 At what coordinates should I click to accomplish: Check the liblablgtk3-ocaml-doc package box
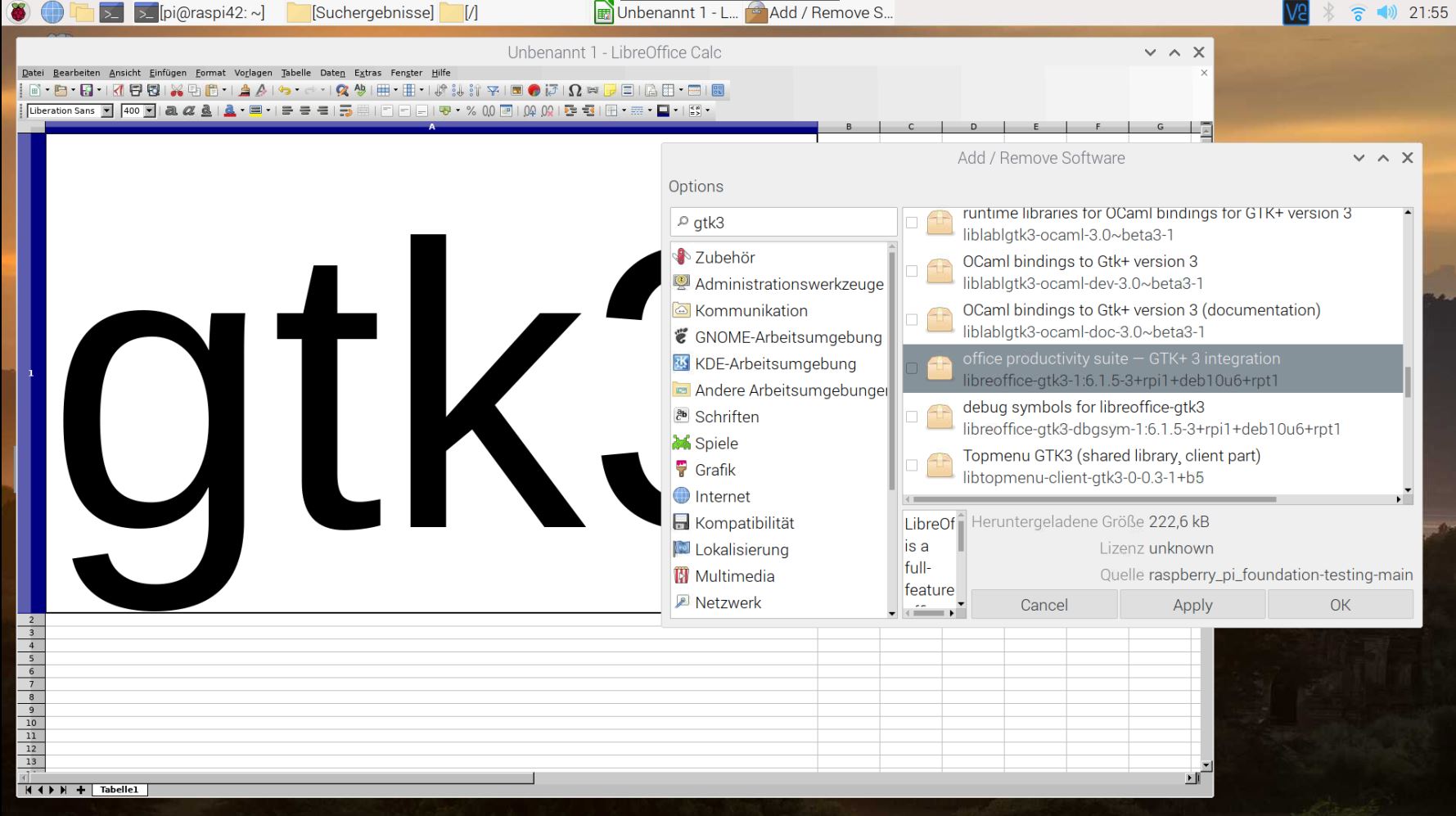click(912, 320)
